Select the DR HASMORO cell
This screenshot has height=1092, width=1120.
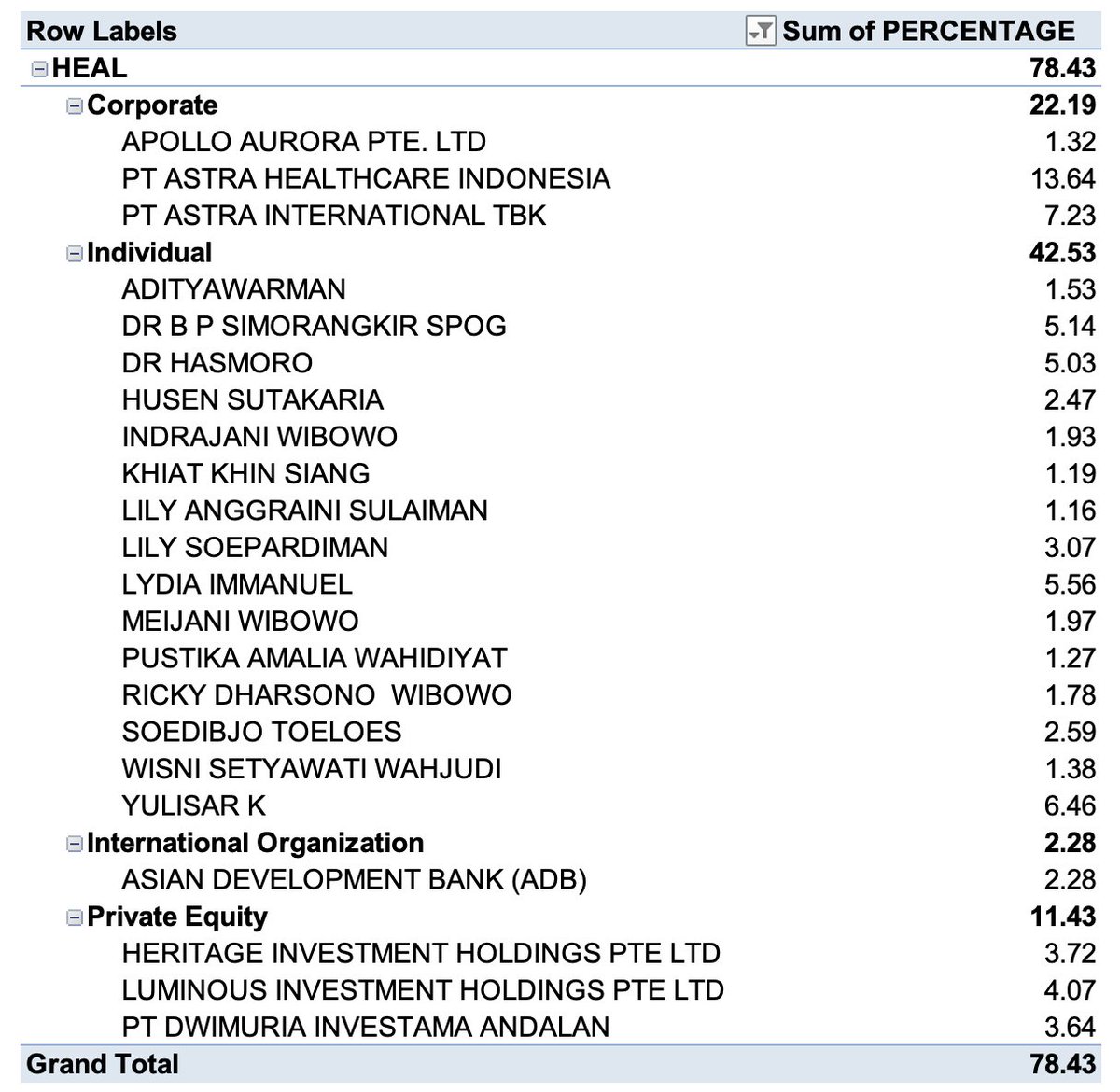coord(217,363)
